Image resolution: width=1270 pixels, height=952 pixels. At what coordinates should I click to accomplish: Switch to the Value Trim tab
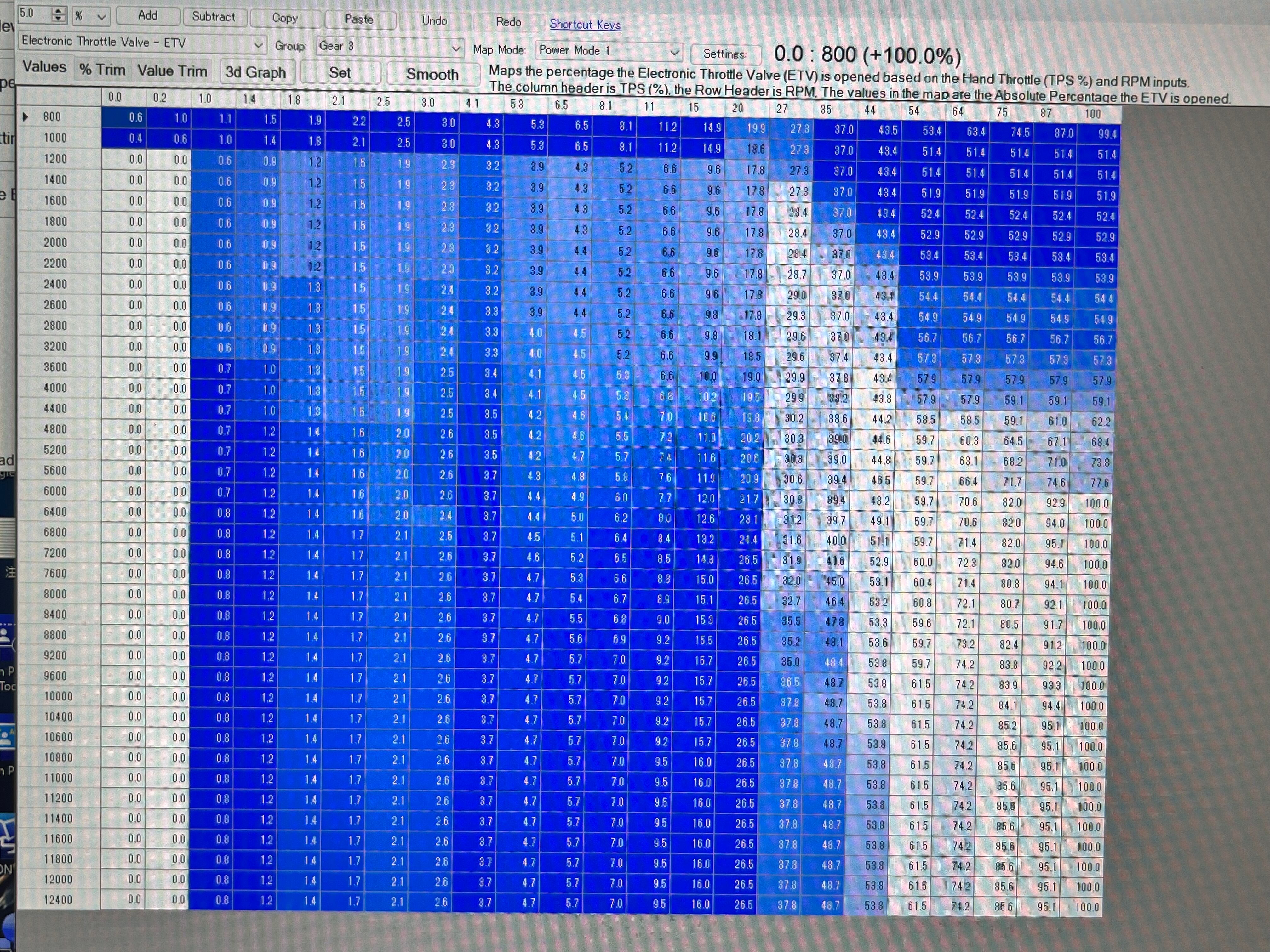172,71
